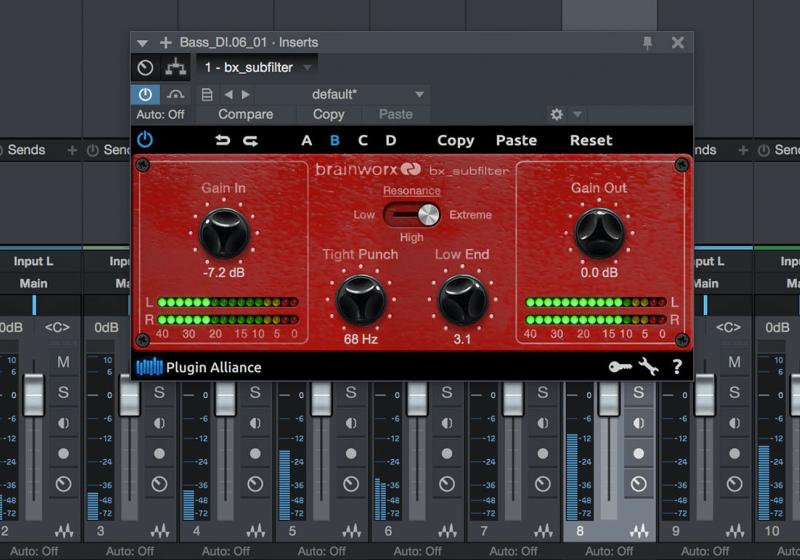Pin the Inserts plugin window

(648, 43)
